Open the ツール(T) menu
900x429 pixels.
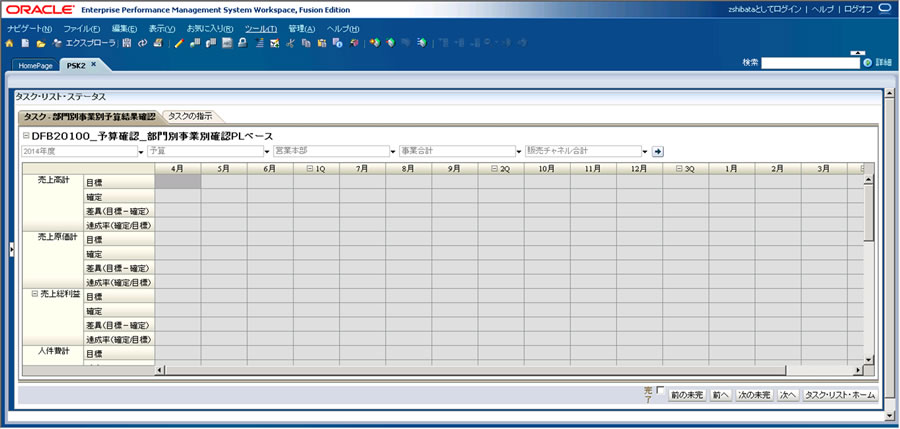(260, 28)
